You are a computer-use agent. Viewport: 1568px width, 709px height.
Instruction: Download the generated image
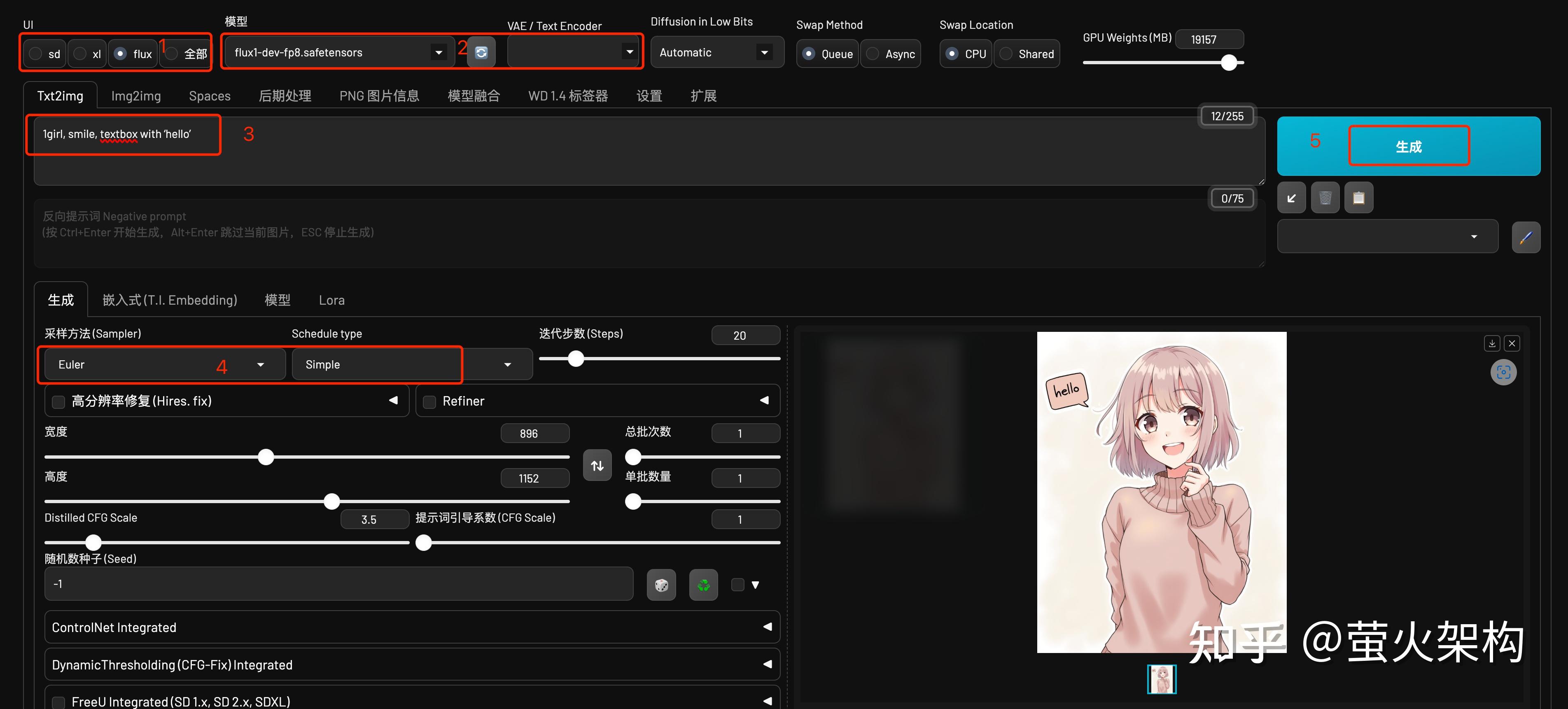(1492, 343)
